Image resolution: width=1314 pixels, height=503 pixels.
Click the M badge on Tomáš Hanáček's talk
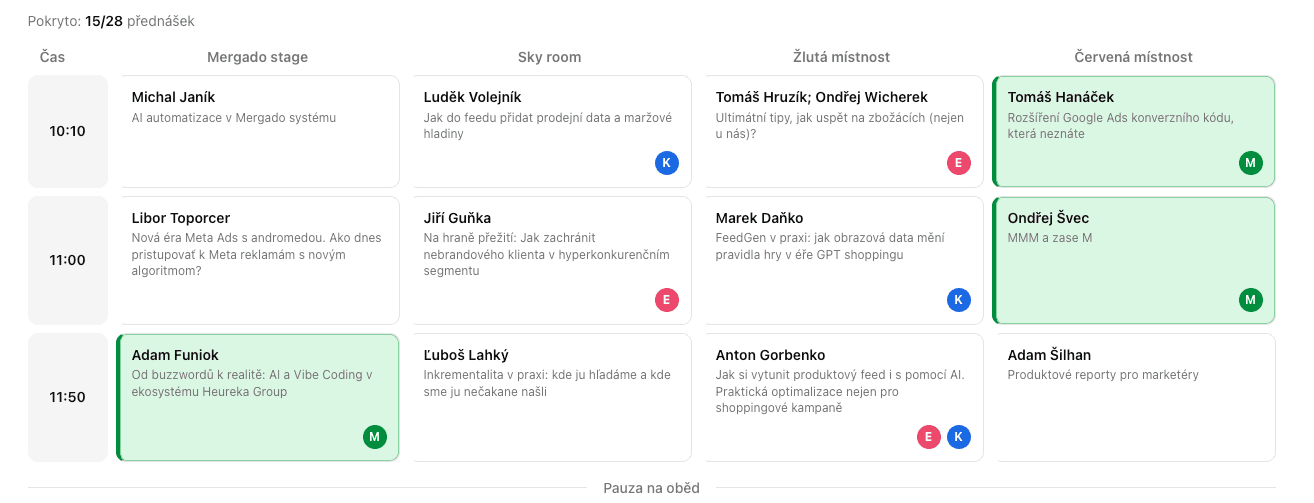click(x=1250, y=163)
